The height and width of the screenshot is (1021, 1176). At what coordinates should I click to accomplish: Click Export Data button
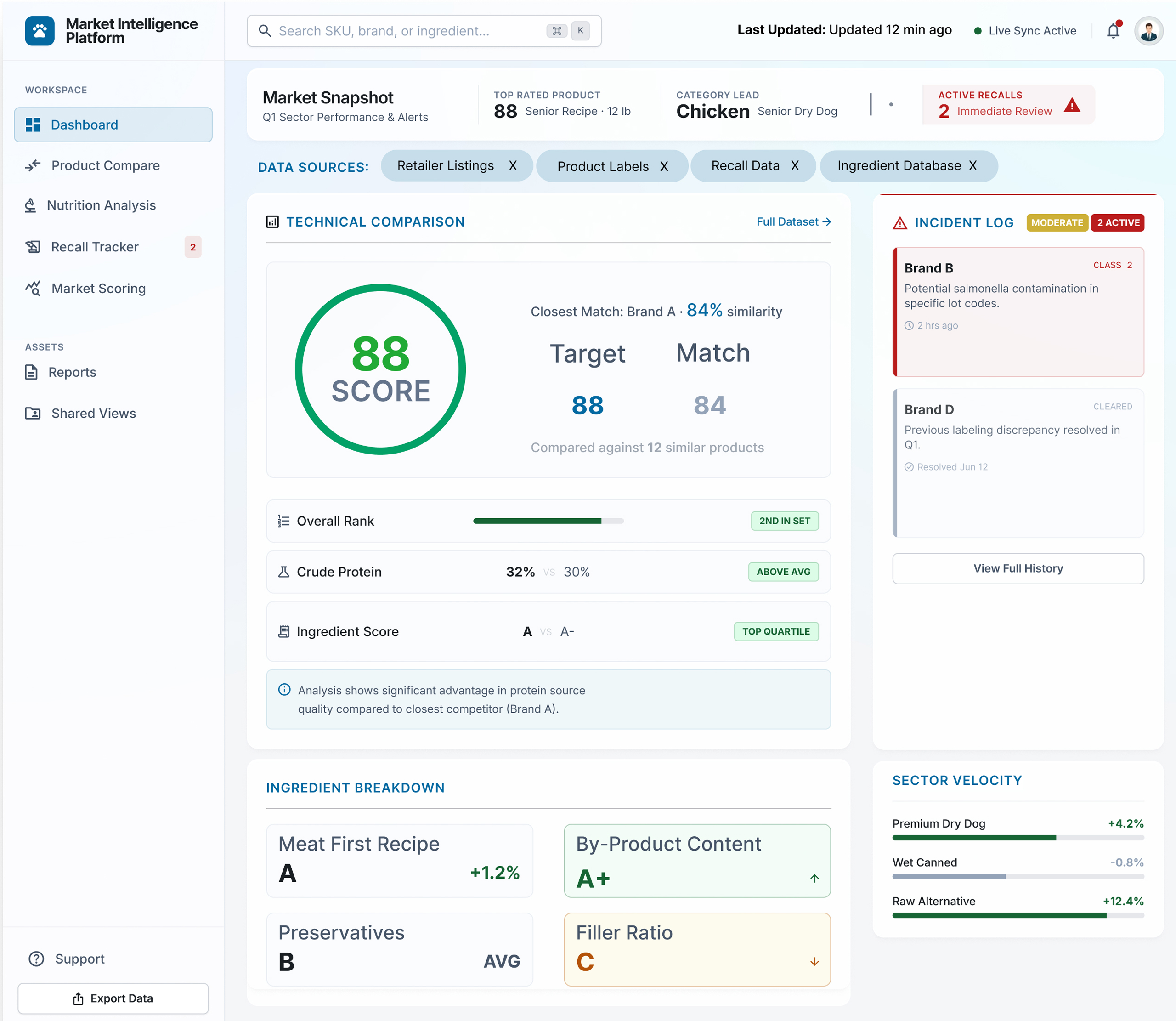coord(113,998)
